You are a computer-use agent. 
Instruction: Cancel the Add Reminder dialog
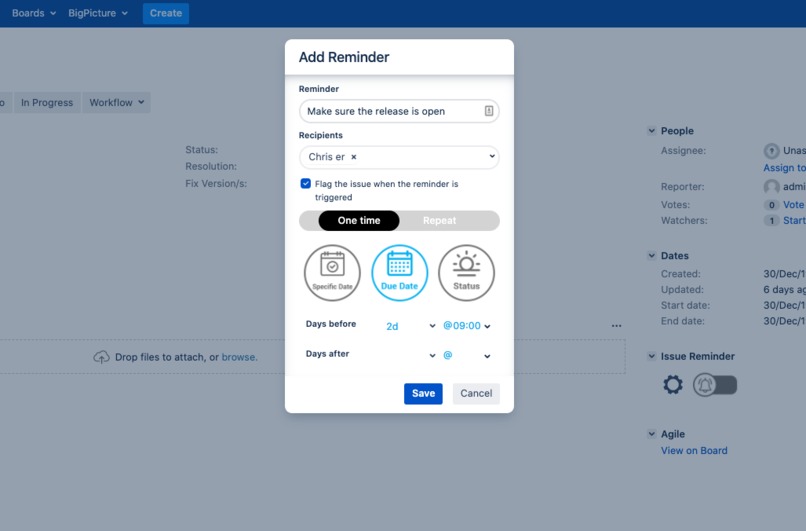476,394
